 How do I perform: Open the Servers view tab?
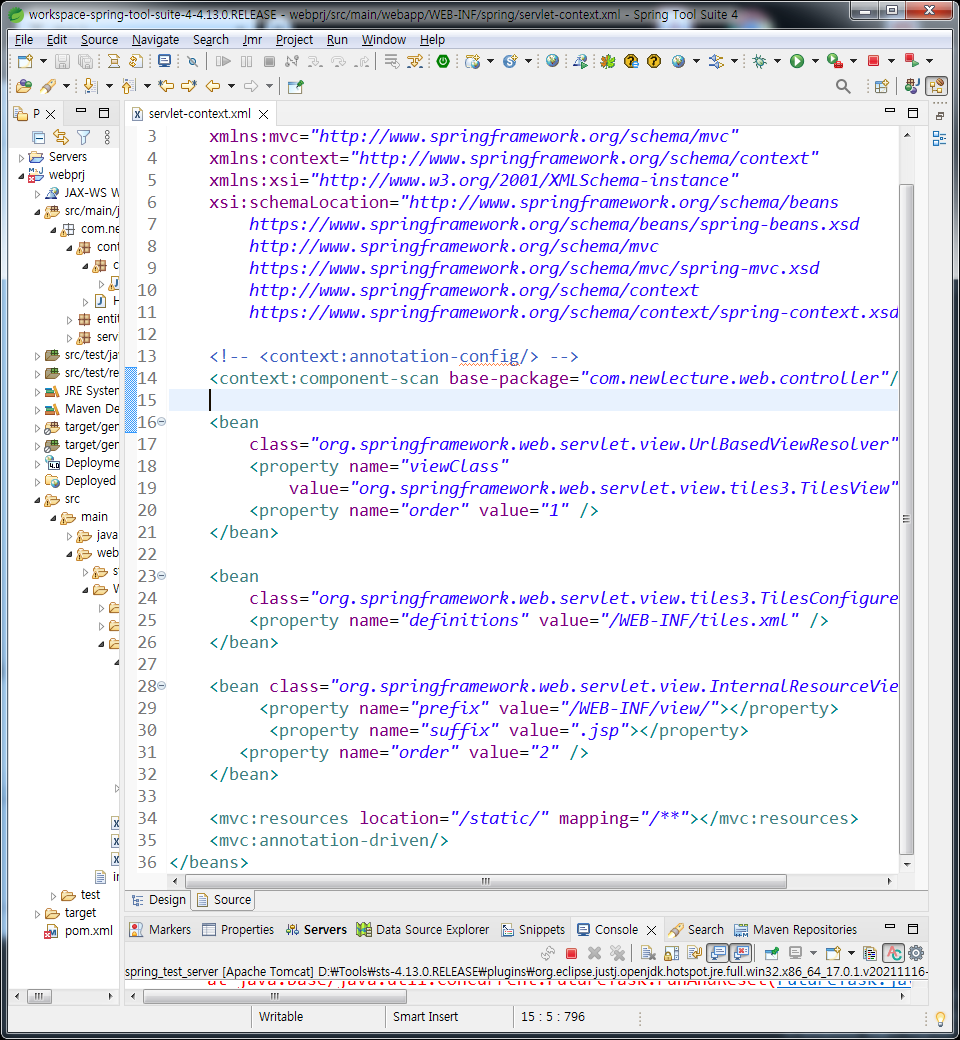coord(316,930)
